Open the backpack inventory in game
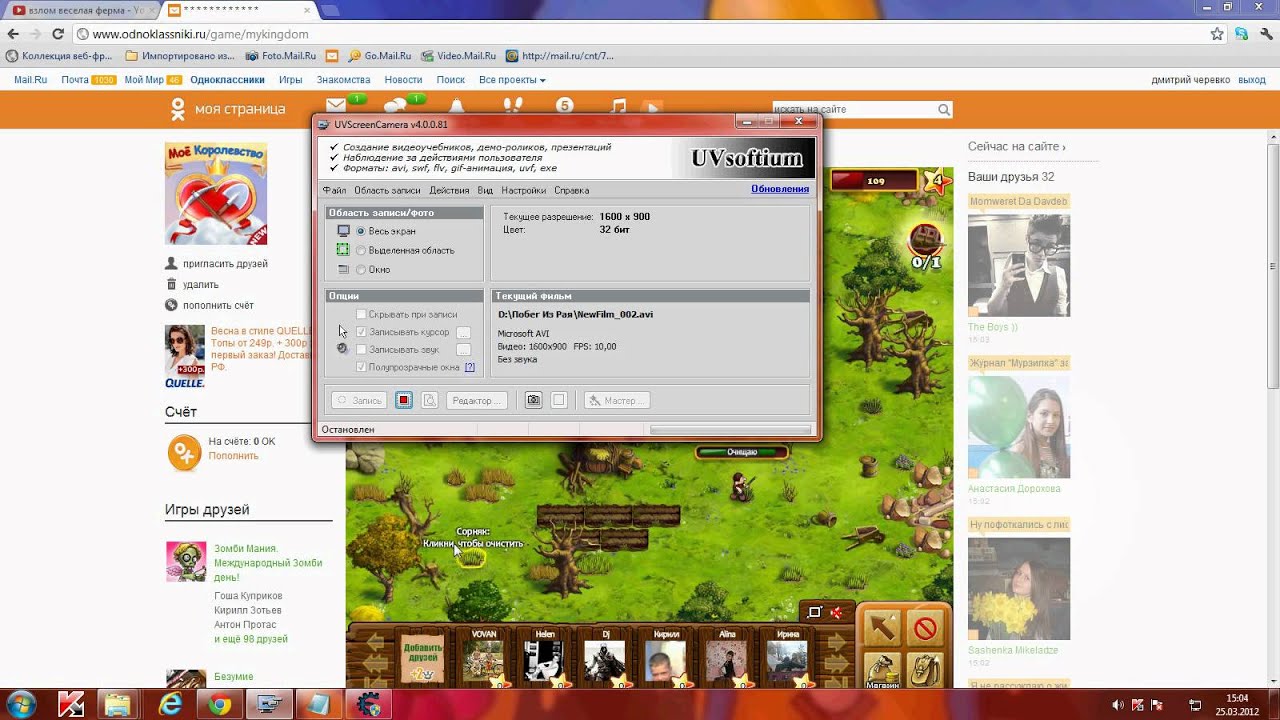Viewport: 1280px width, 720px height. pyautogui.click(x=925, y=670)
